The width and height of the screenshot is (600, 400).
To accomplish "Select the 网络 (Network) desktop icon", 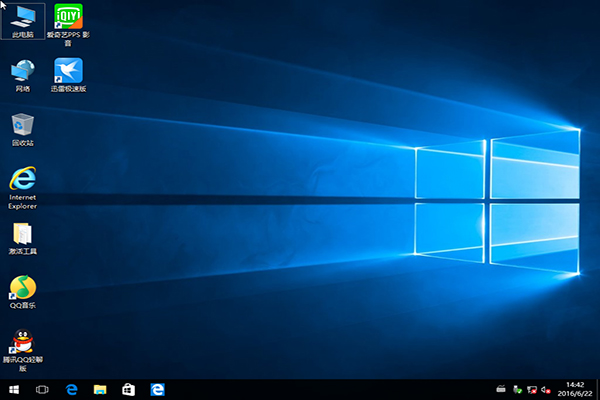I will (x=22, y=72).
